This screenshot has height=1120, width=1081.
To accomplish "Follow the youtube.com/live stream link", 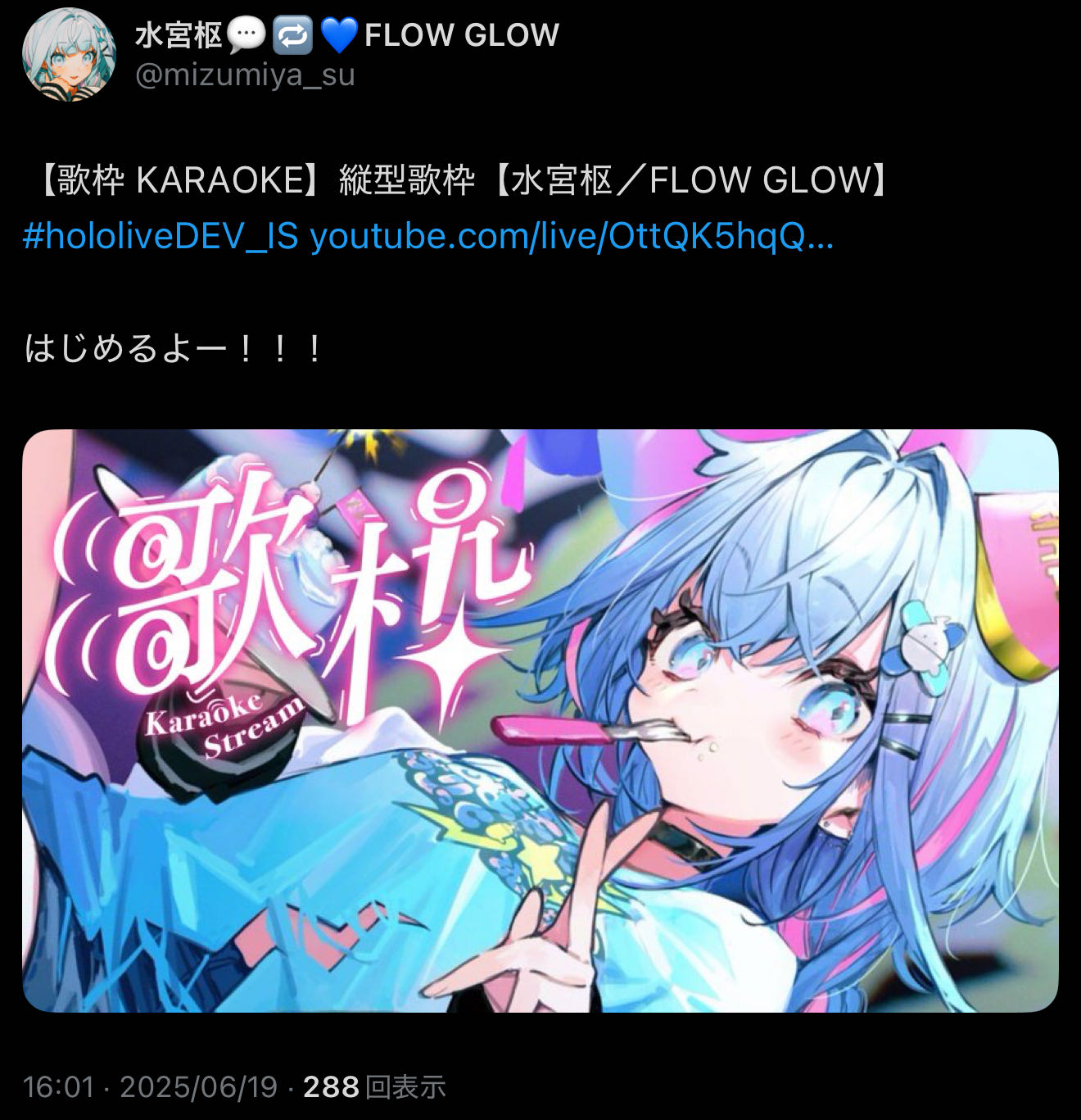I will (x=572, y=237).
